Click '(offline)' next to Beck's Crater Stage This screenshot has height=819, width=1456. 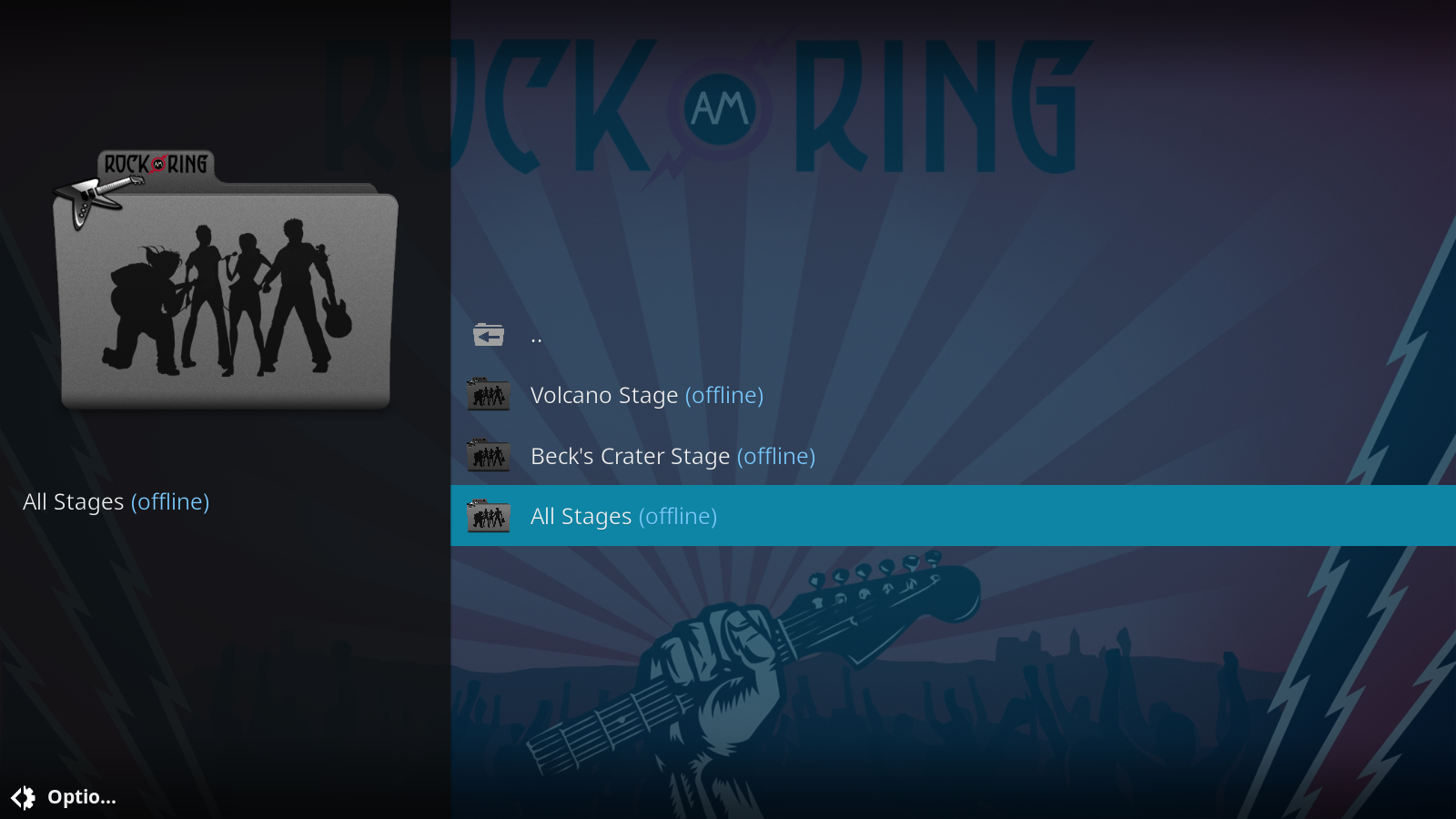coord(776,457)
